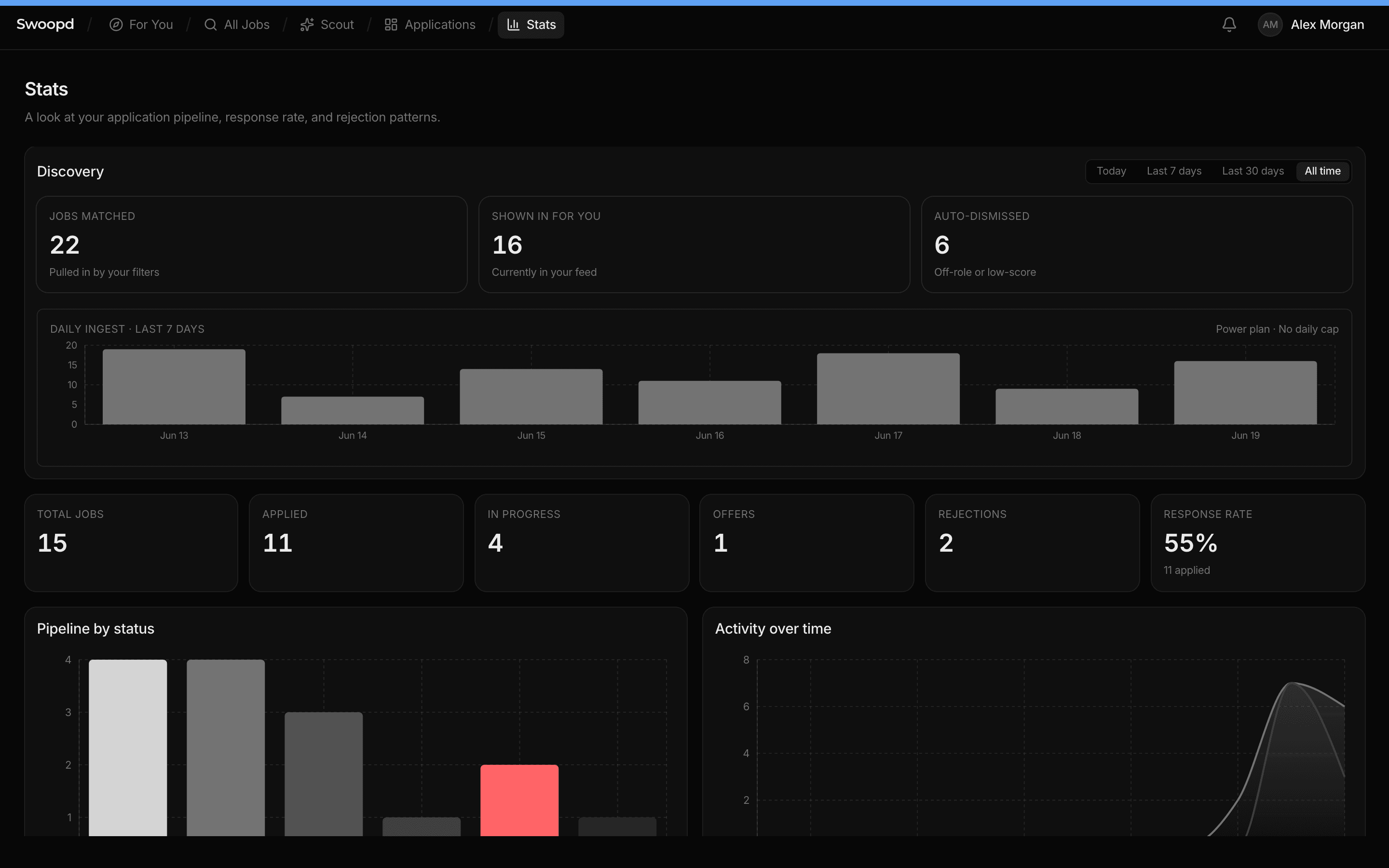This screenshot has height=868, width=1389.
Task: Open notifications bell
Action: click(x=1229, y=25)
